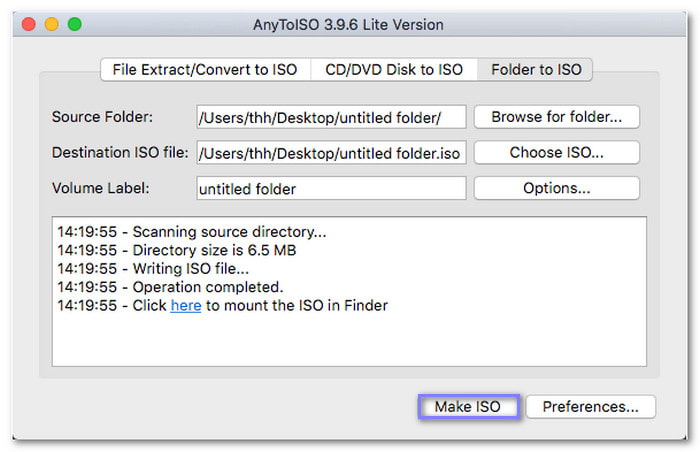The image size is (700, 452).
Task: Select the 'Operation completed.' log line
Action: tap(170, 287)
